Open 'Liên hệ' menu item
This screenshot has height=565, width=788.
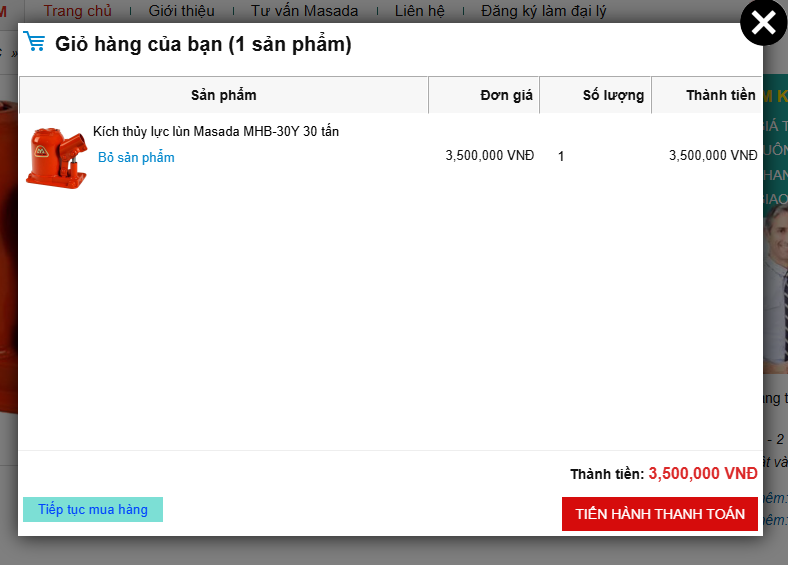click(420, 11)
